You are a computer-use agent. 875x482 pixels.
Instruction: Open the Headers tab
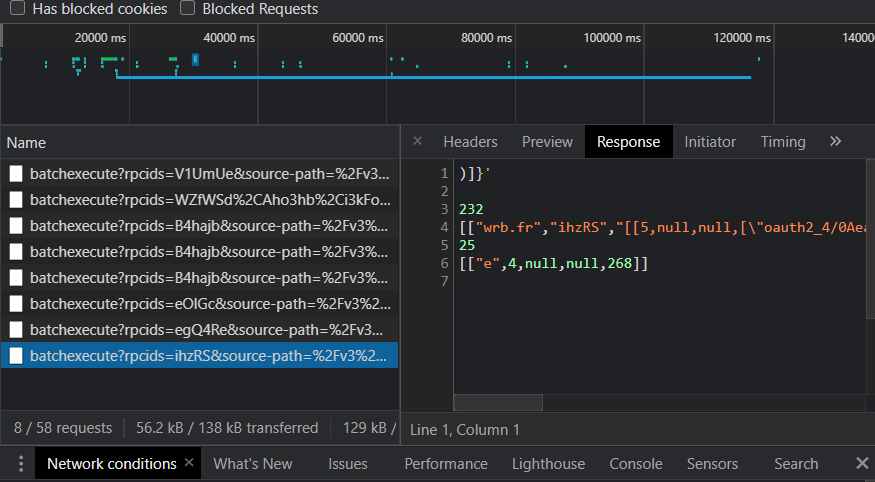[470, 142]
